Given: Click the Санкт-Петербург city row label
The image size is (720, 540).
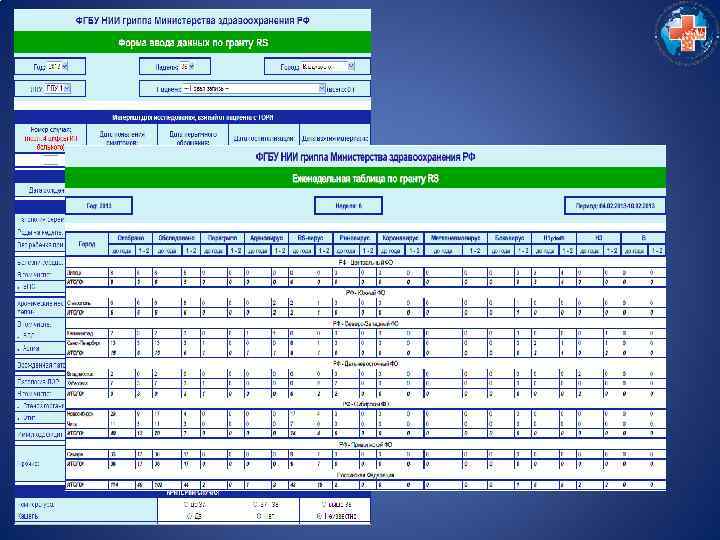Looking at the screenshot, I should [x=82, y=343].
